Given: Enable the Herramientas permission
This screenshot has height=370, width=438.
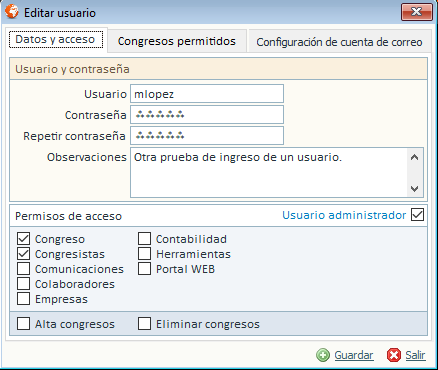Looking at the screenshot, I should coord(144,254).
